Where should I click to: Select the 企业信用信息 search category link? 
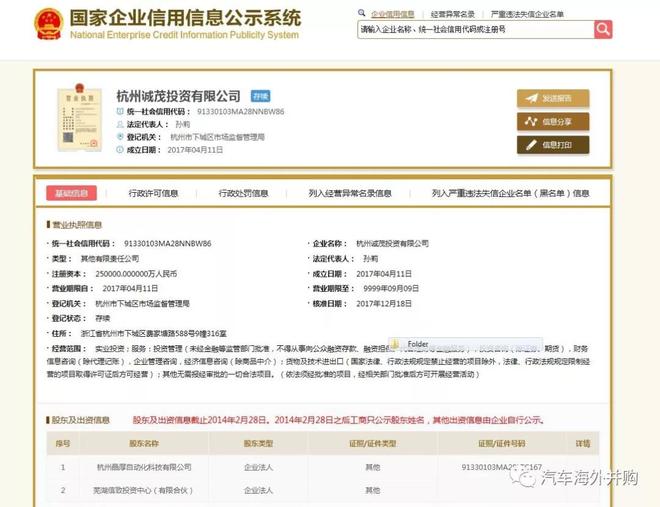[x=393, y=14]
